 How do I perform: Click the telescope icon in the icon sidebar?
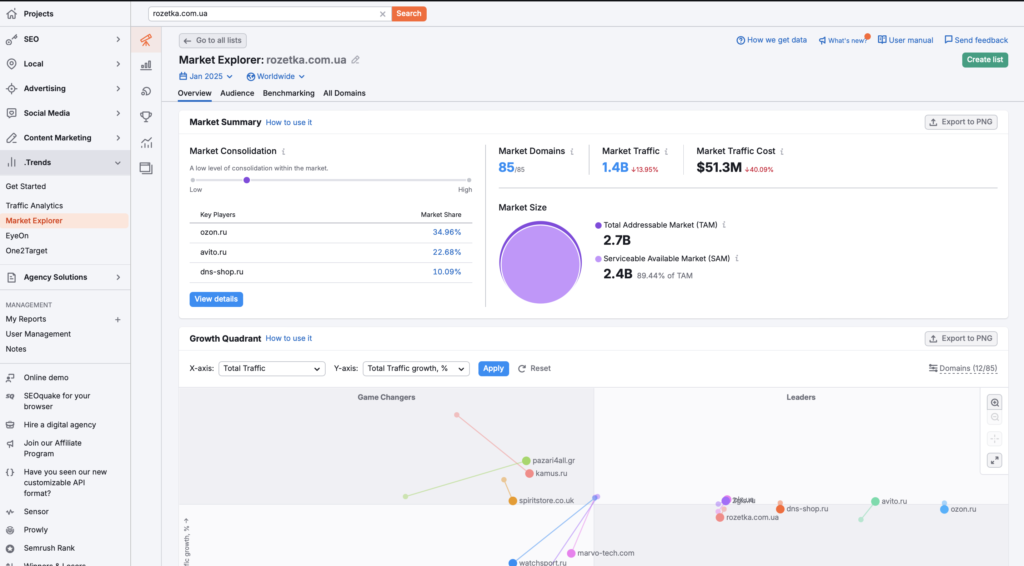pos(146,40)
